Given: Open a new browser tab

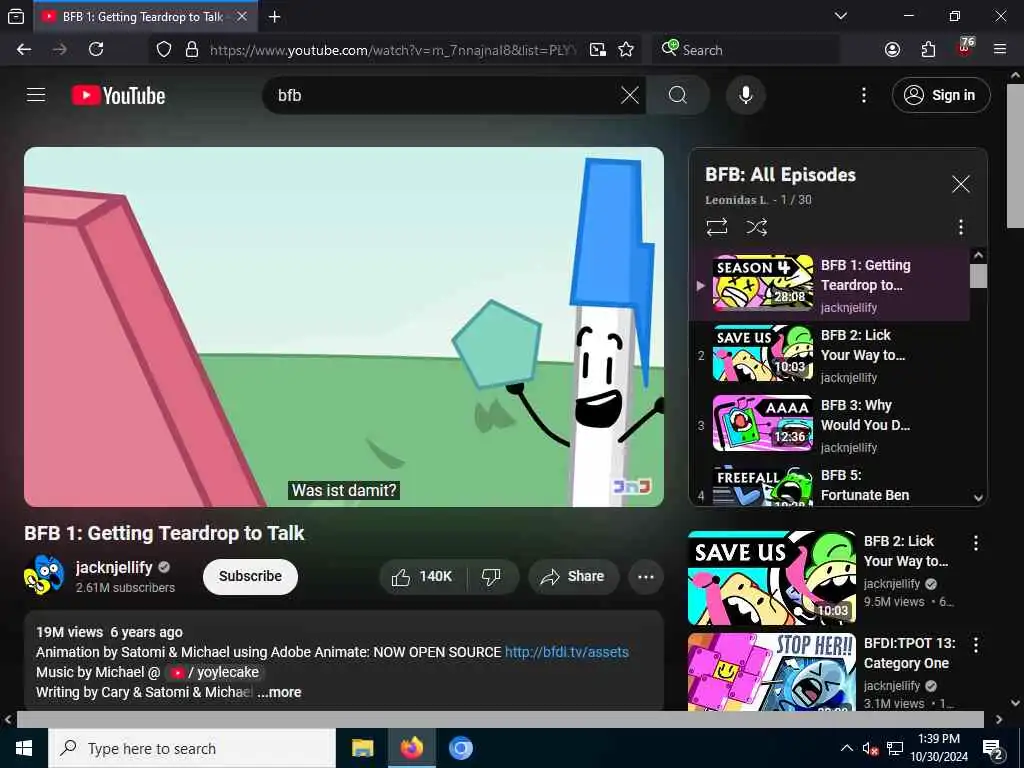Looking at the screenshot, I should 275,17.
